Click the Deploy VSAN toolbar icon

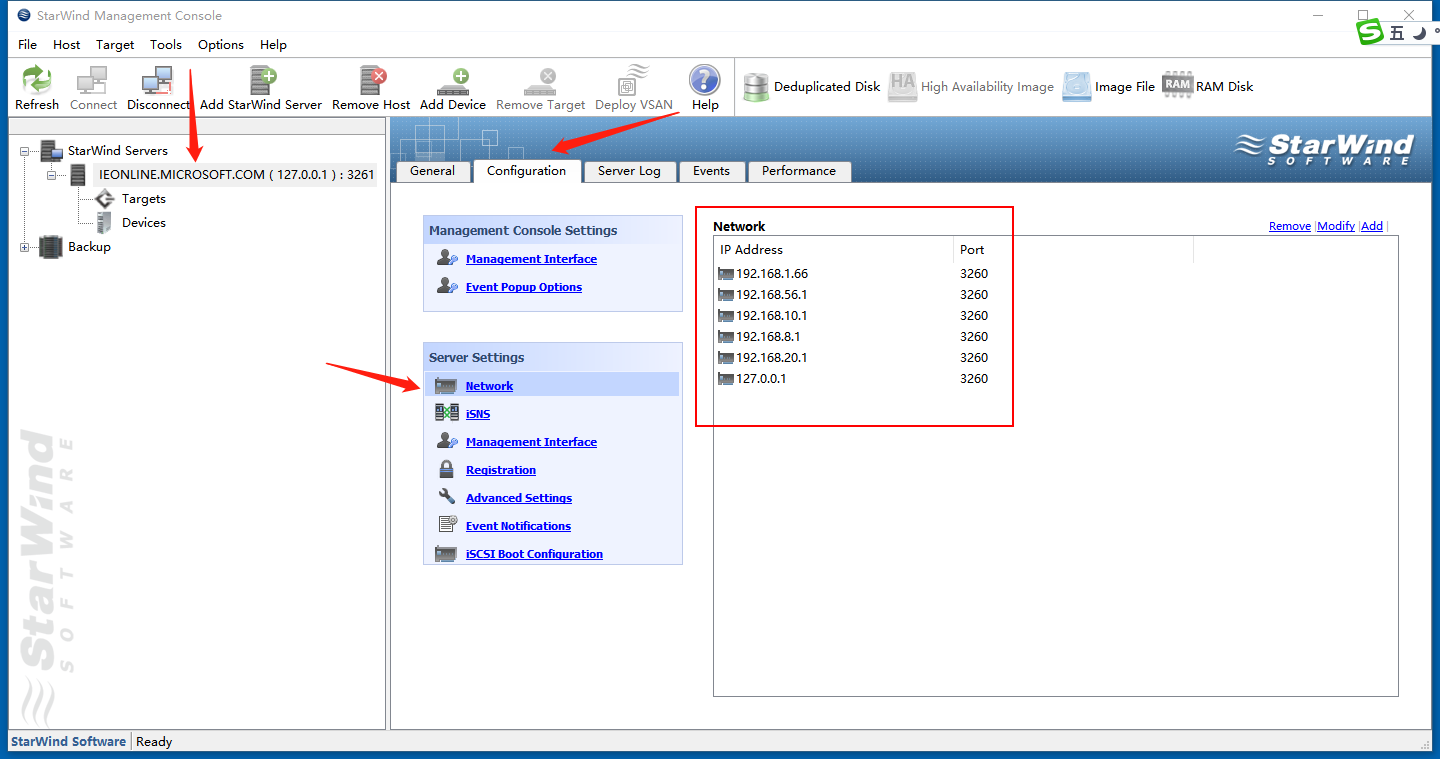point(633,80)
